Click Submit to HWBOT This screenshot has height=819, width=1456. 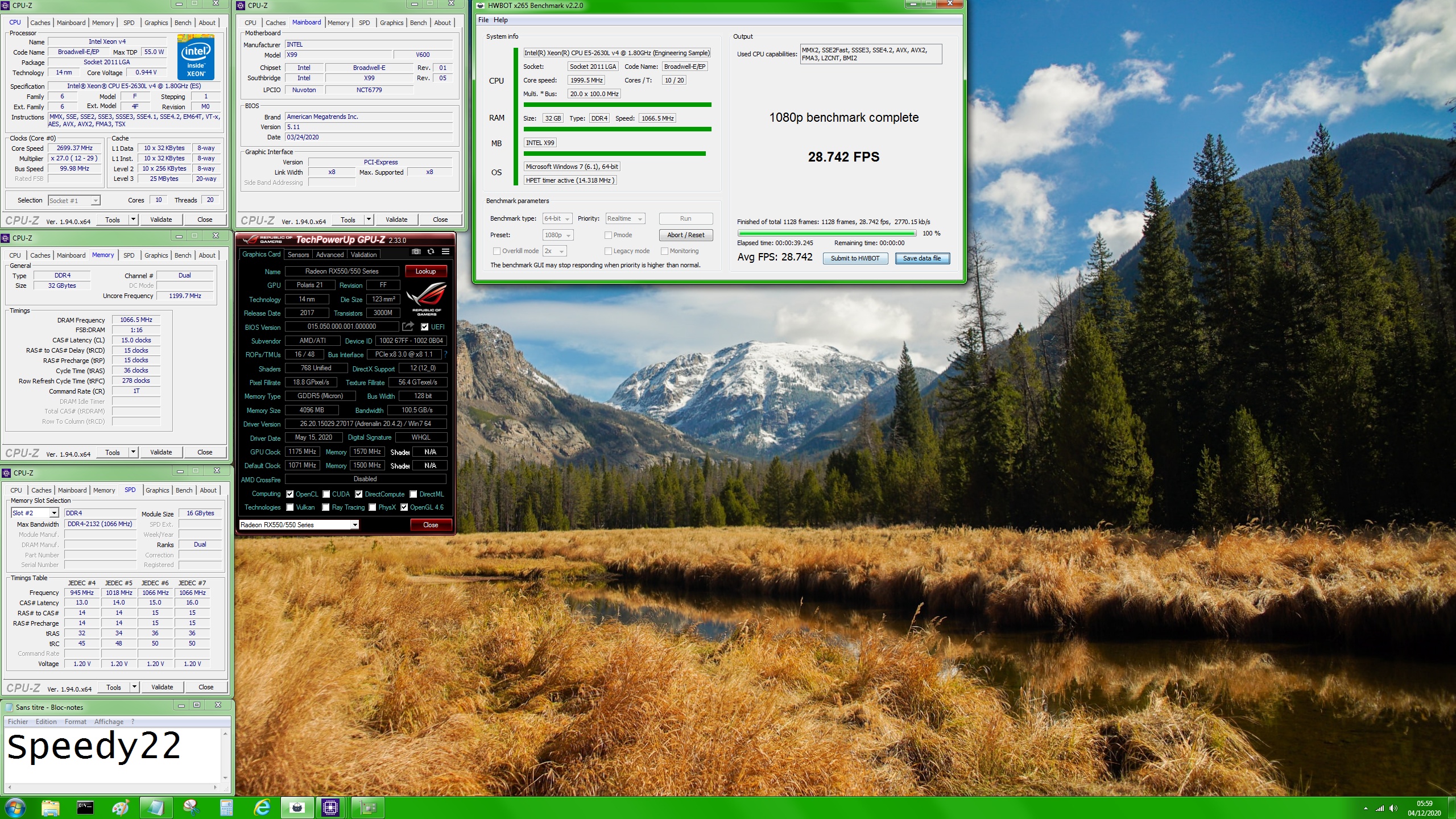point(855,258)
